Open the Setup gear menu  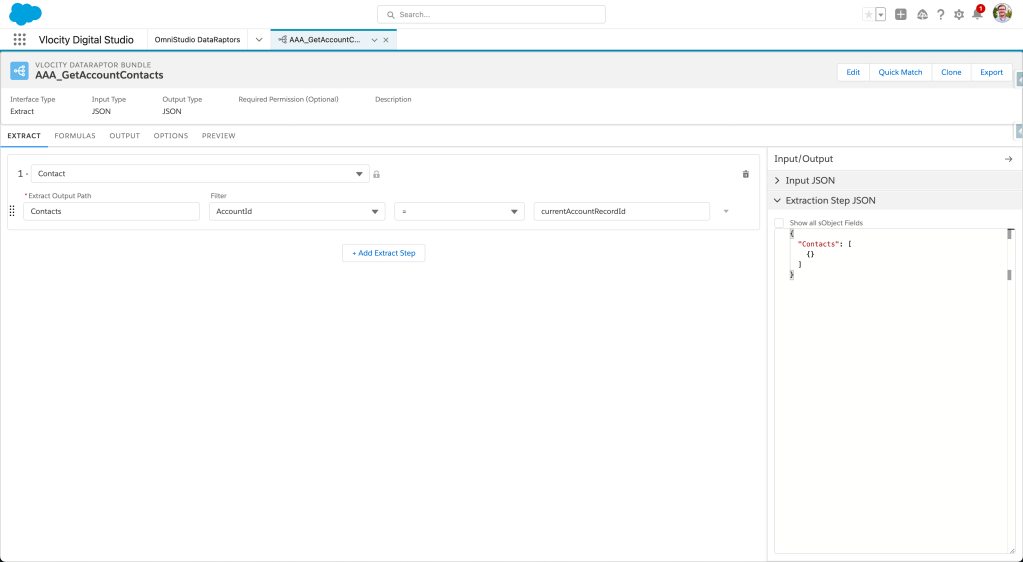coord(959,15)
